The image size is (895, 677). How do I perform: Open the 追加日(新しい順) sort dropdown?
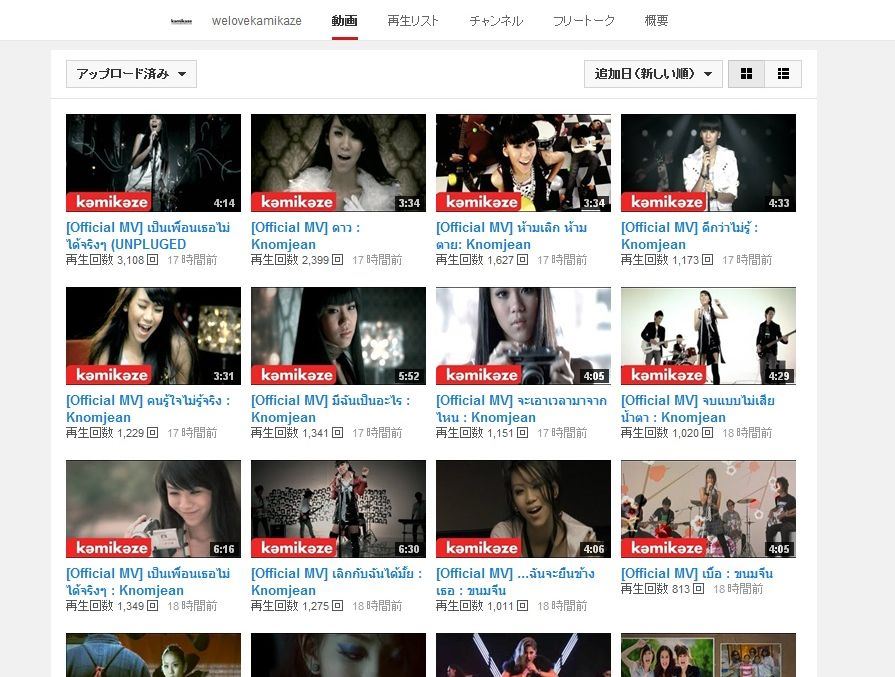[653, 74]
